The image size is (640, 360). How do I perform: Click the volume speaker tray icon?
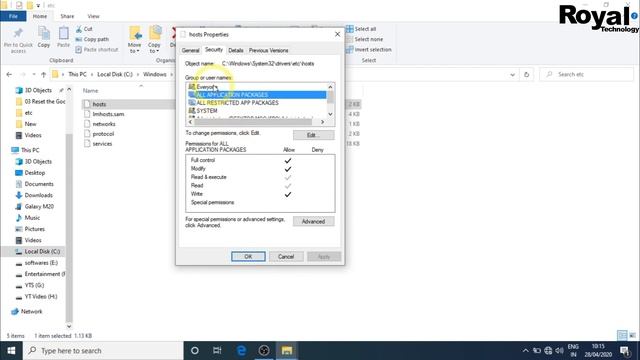click(x=560, y=351)
